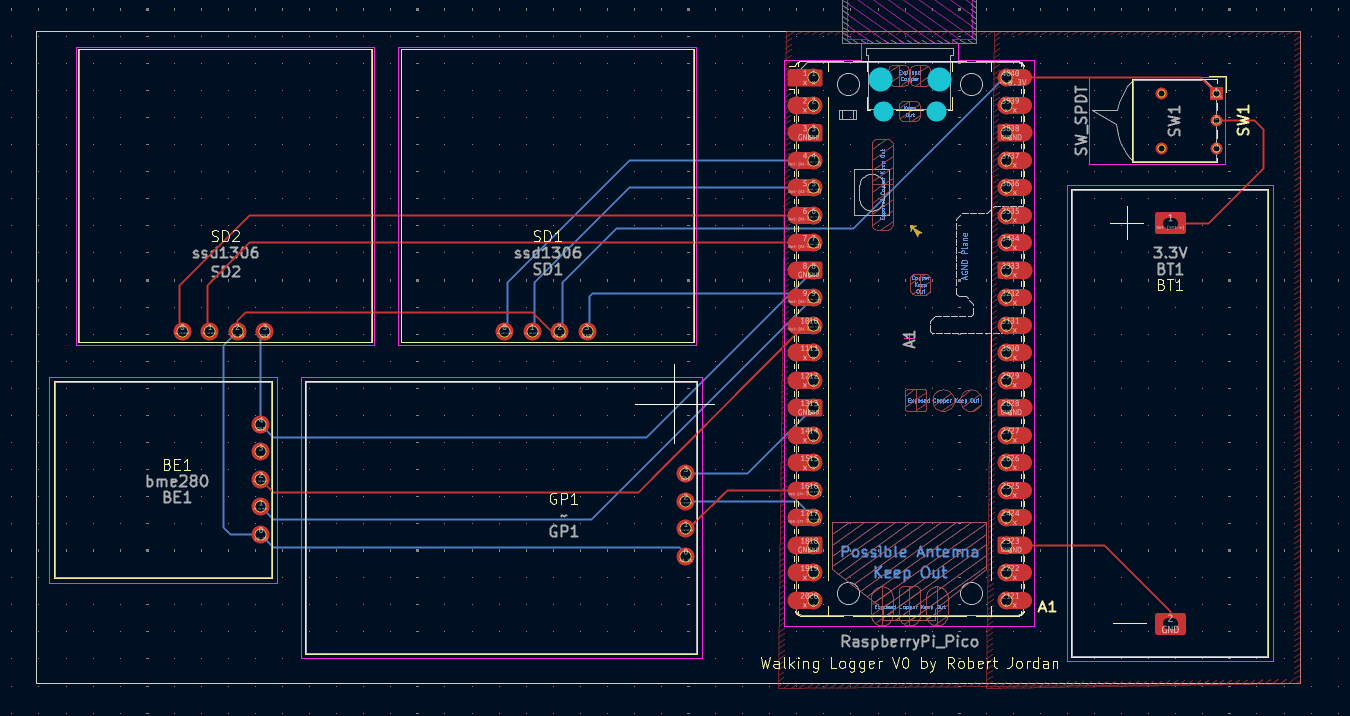Click the top pad of the BE1 sensor header
The image size is (1350, 716).
tap(261, 424)
